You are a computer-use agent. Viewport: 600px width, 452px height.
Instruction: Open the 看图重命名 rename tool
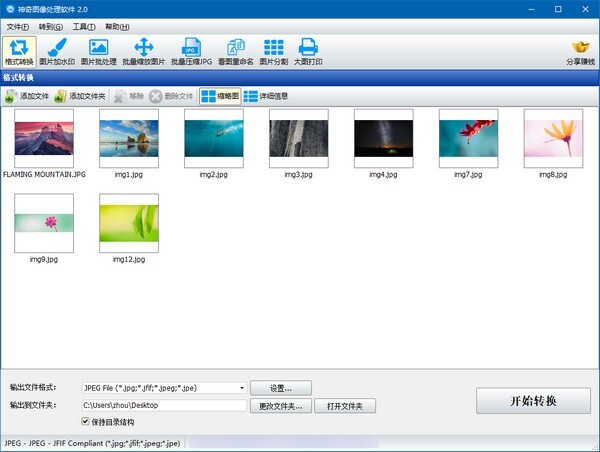point(235,52)
